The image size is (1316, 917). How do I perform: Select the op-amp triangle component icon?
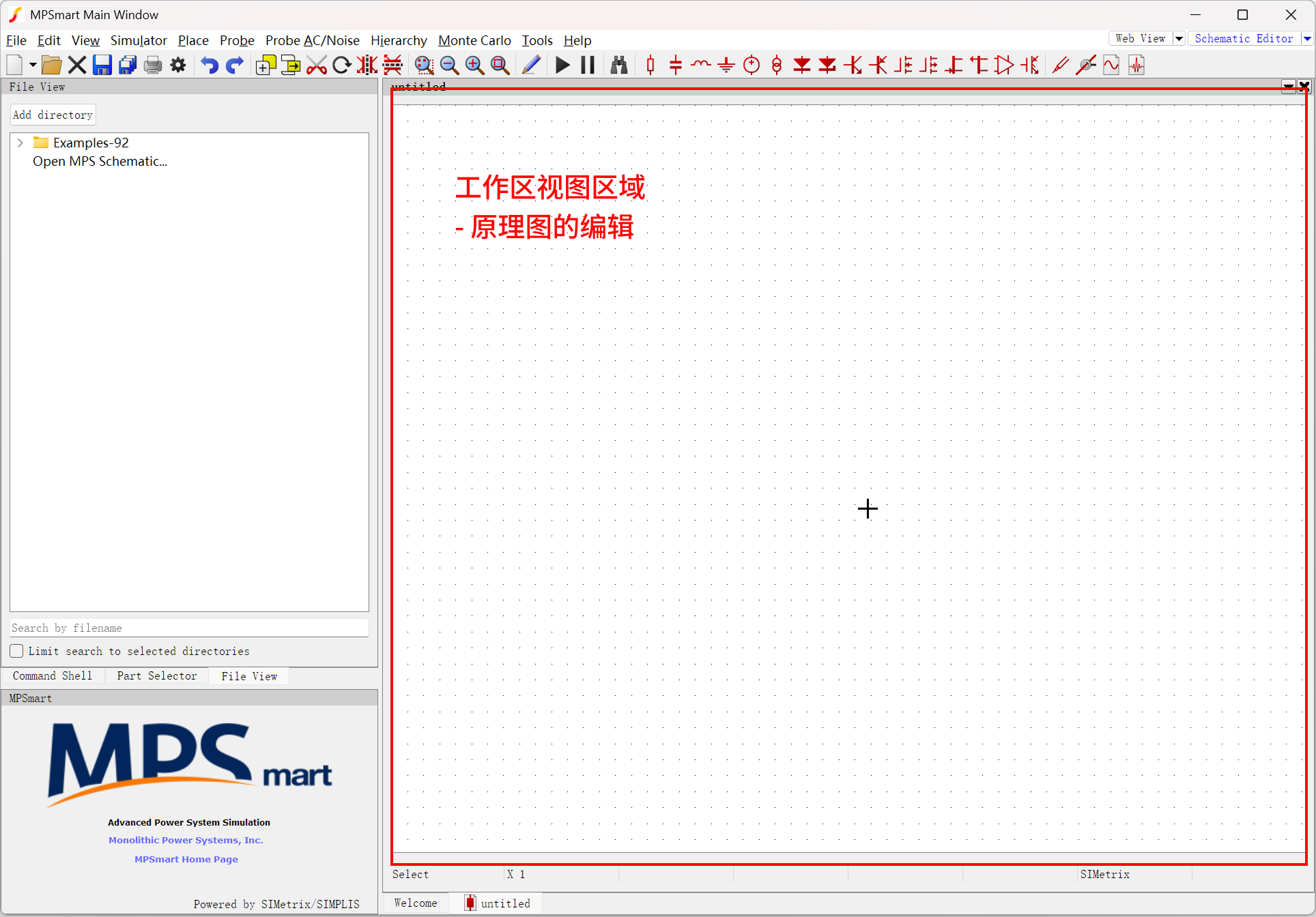click(x=1004, y=65)
